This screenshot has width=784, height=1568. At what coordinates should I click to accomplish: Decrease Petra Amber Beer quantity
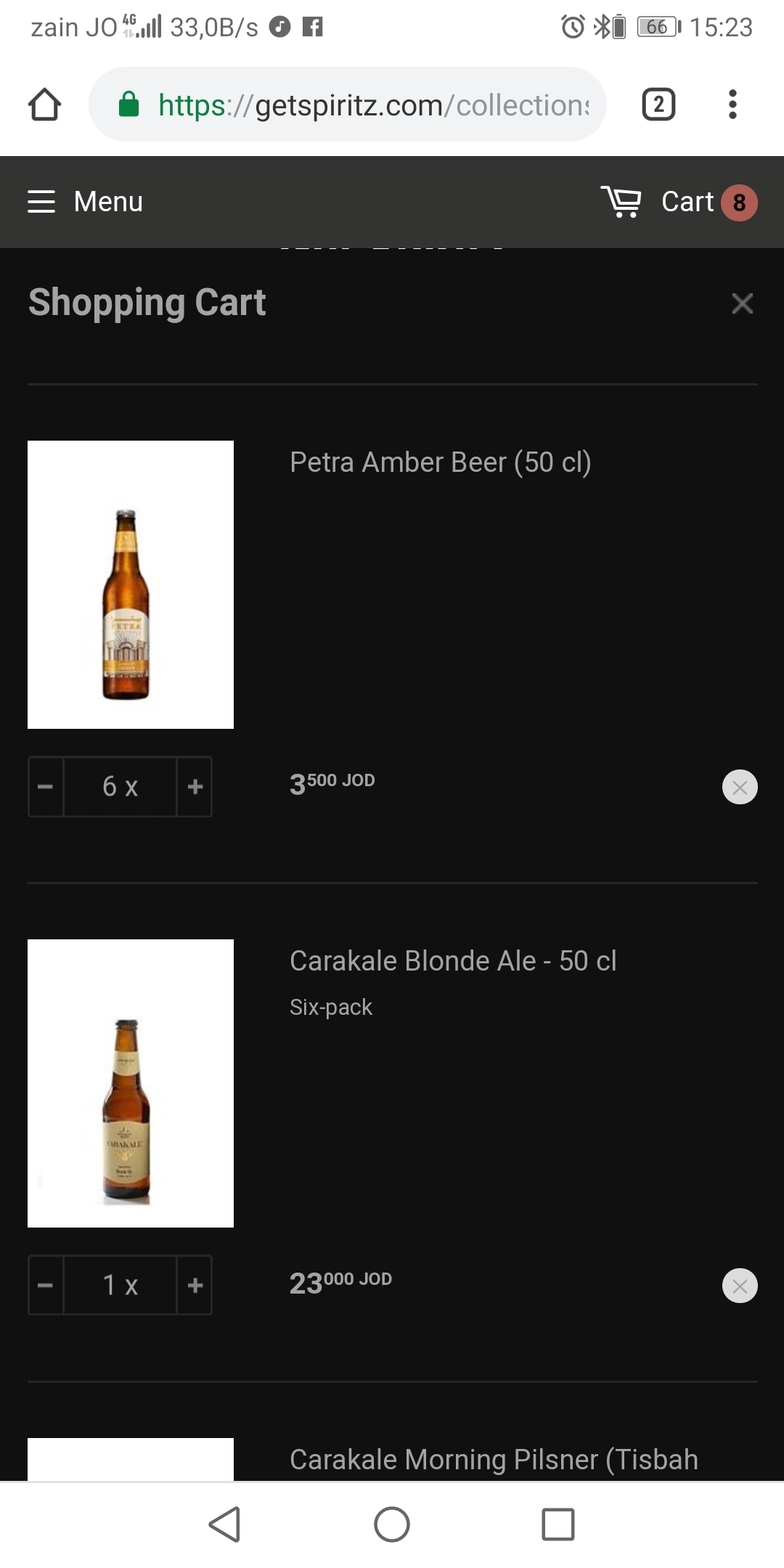tap(46, 787)
